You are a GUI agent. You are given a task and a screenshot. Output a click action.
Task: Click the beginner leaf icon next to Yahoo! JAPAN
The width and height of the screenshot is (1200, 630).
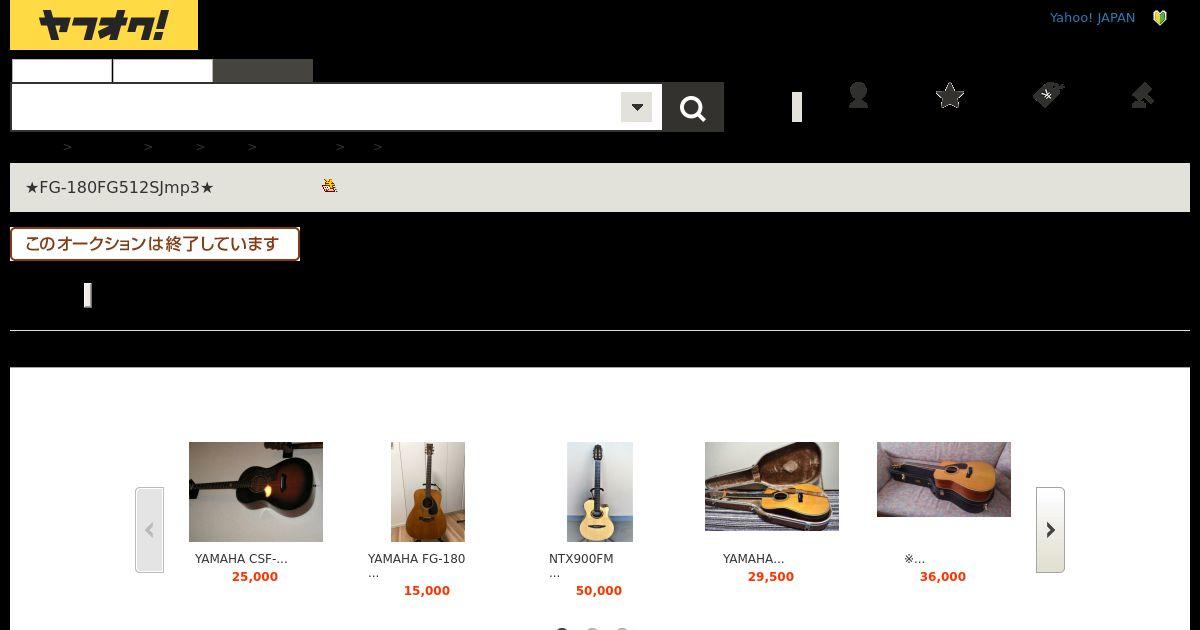click(x=1160, y=18)
